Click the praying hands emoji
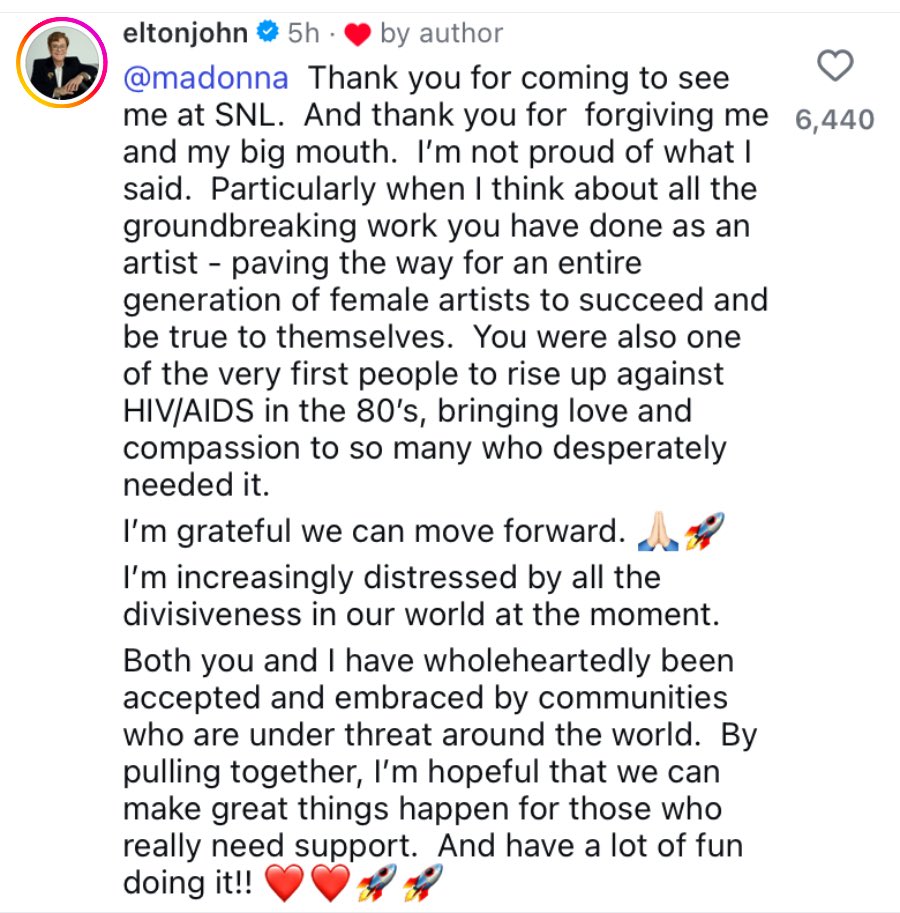 (658, 531)
